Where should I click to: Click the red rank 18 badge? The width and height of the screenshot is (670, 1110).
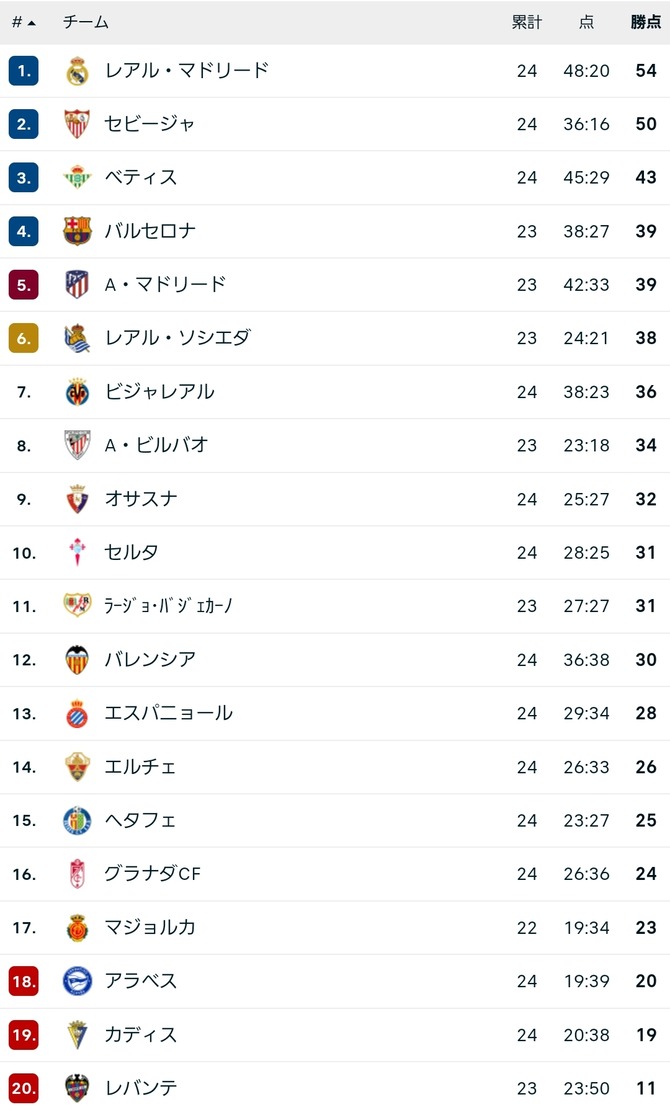pos(23,981)
